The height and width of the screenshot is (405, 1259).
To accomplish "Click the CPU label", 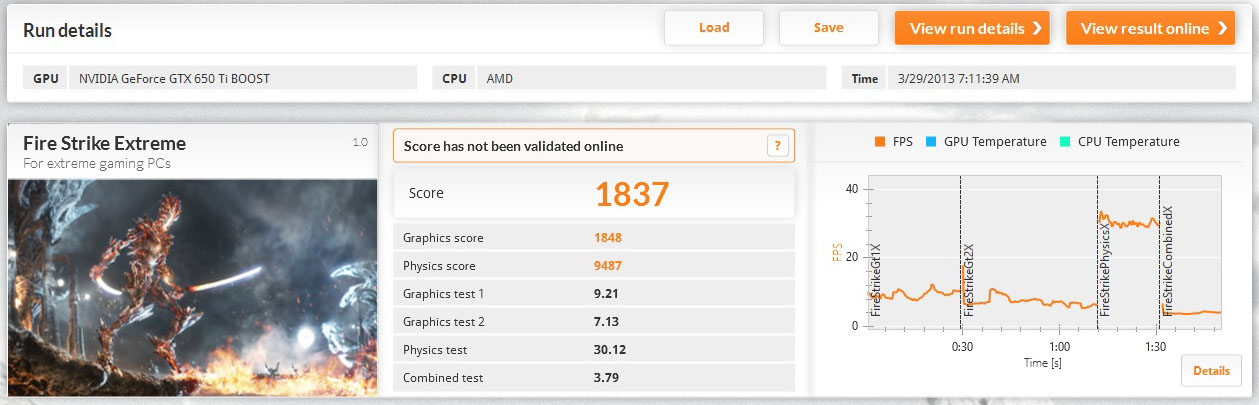I will [454, 78].
